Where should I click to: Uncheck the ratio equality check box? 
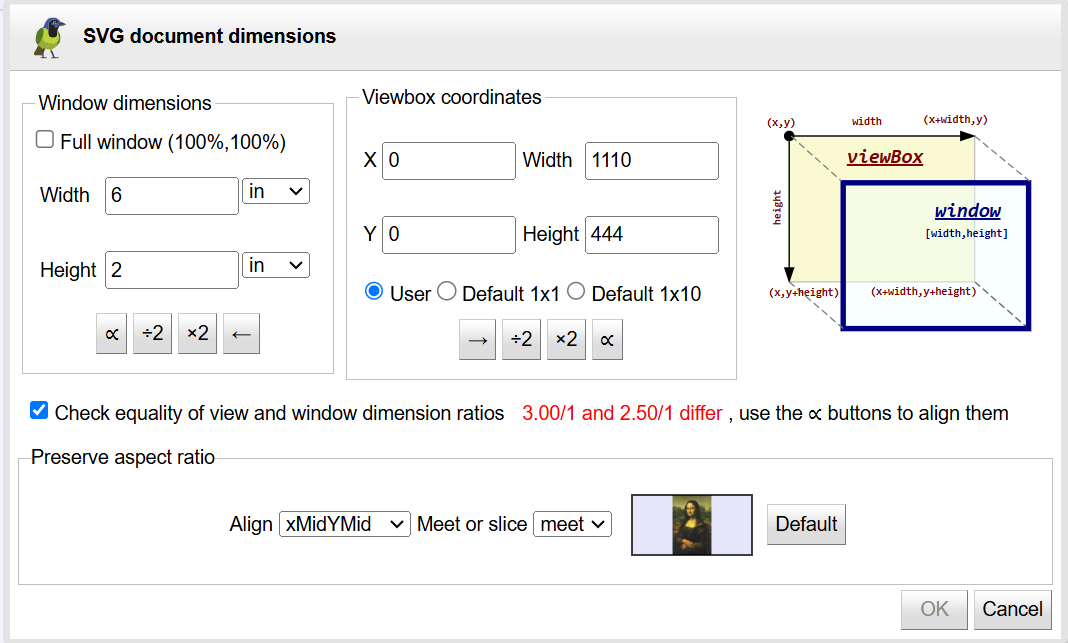pyautogui.click(x=39, y=411)
